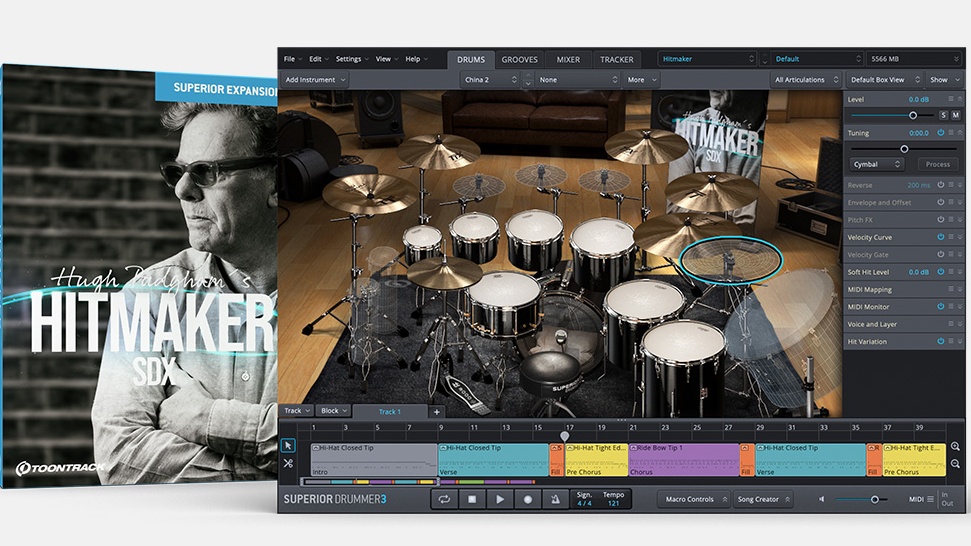Open the Voice and Layer menu icon

(x=951, y=324)
